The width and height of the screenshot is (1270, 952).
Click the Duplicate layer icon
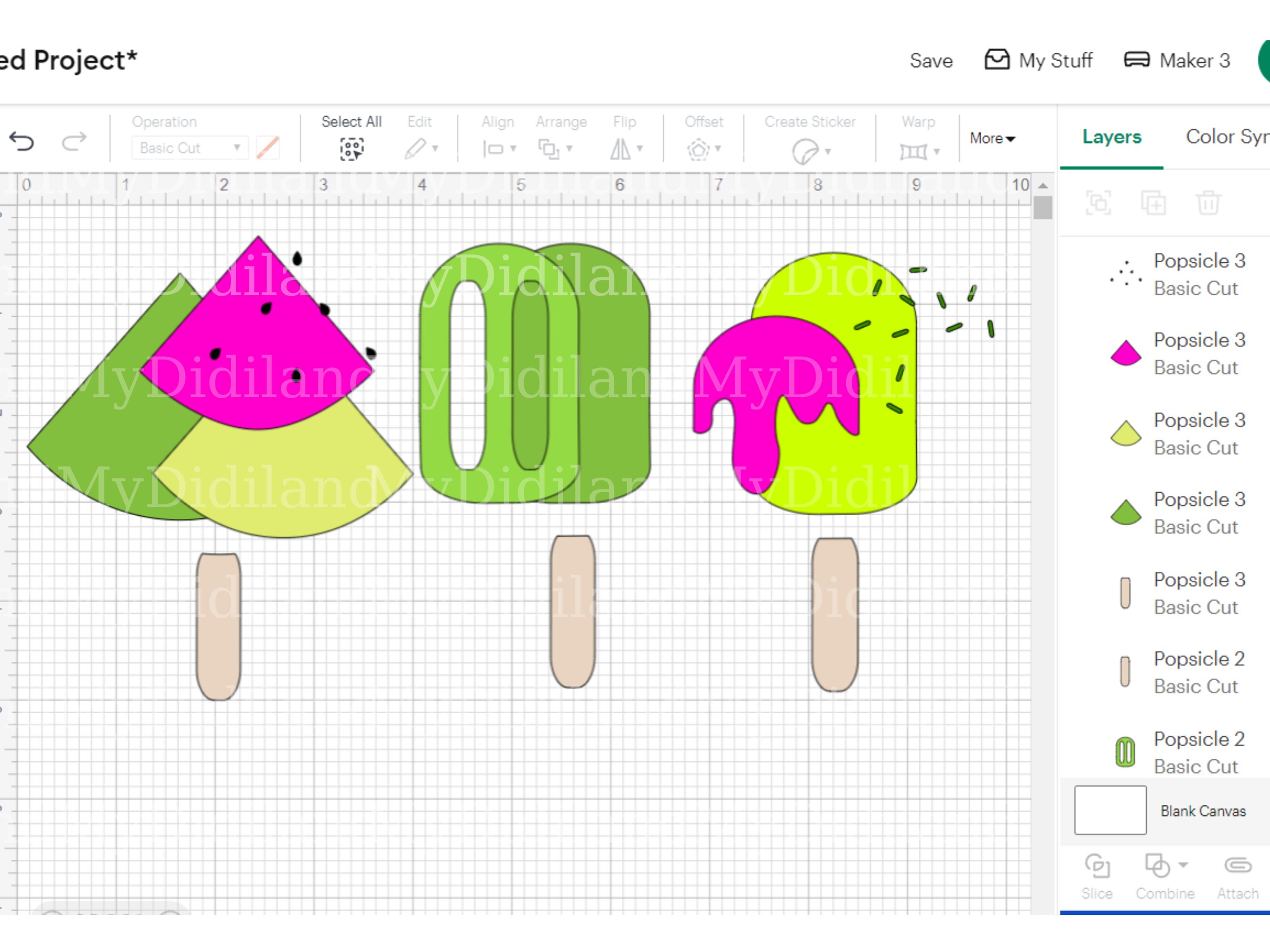click(1153, 203)
